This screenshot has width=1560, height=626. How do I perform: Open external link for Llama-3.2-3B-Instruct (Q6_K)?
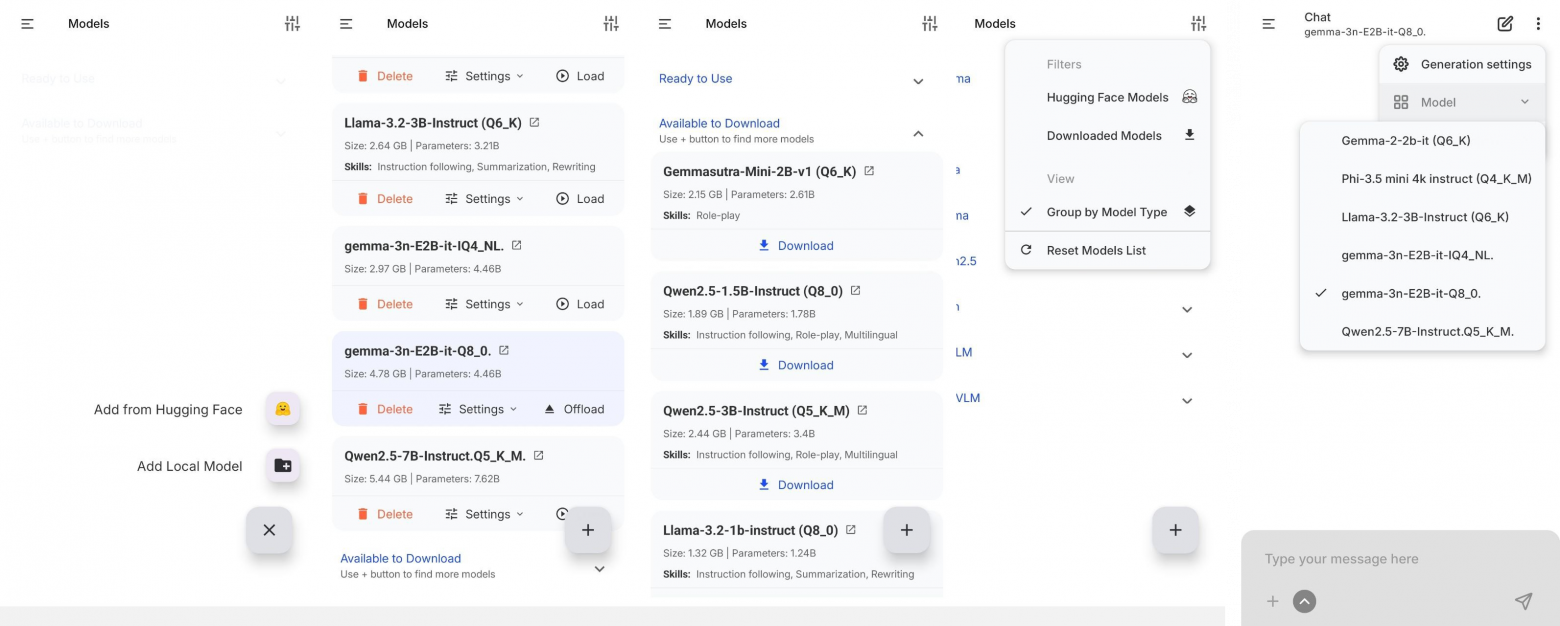click(x=534, y=122)
